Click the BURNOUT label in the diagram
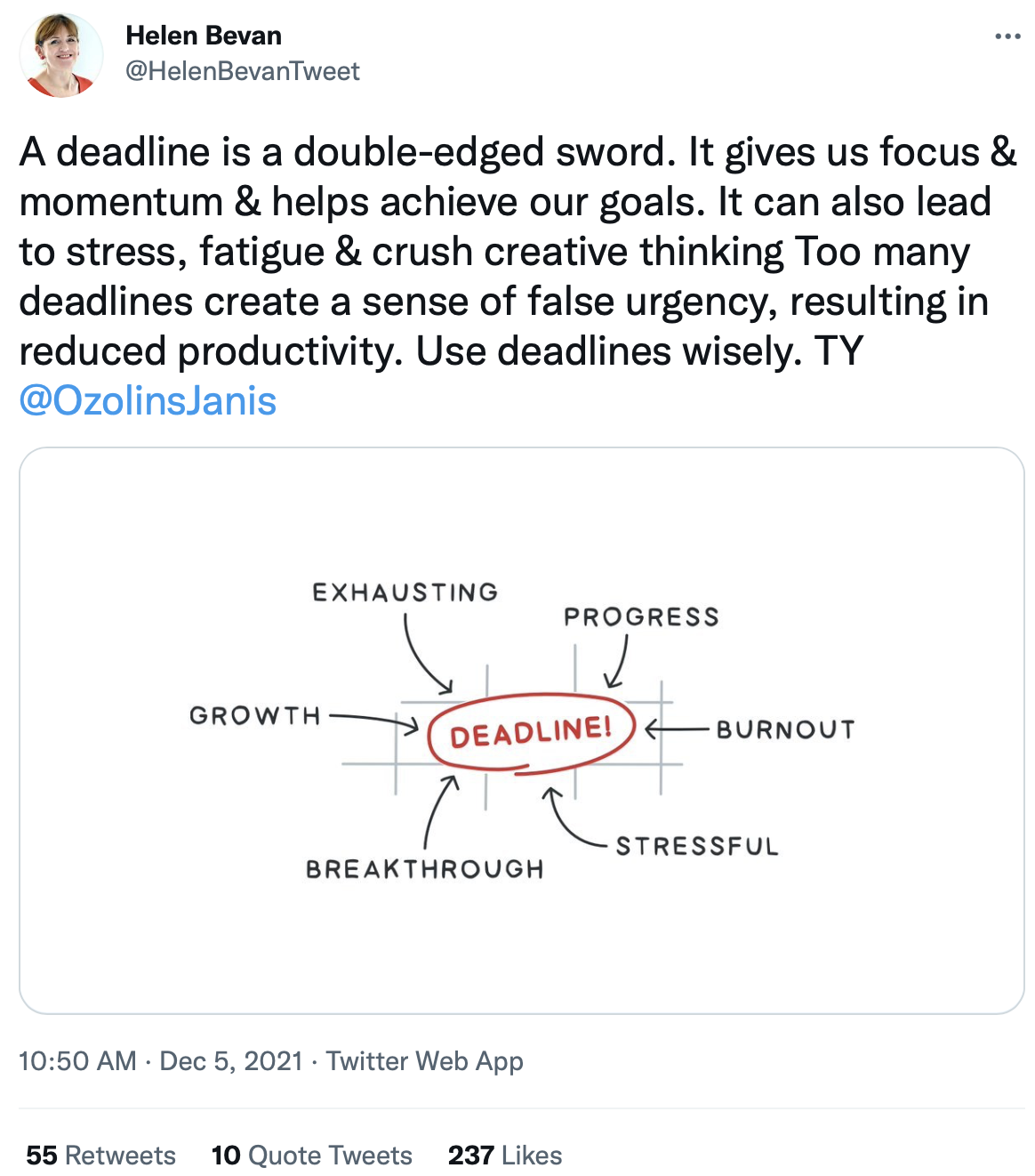The width and height of the screenshot is (1035, 1176). pos(785,730)
